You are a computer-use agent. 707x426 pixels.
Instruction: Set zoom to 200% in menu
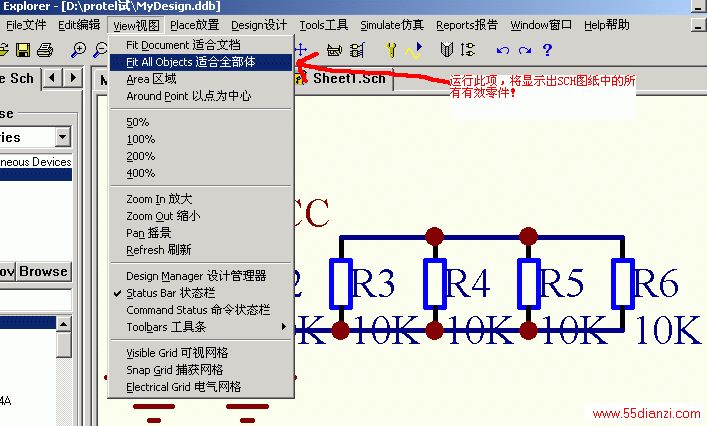point(201,156)
